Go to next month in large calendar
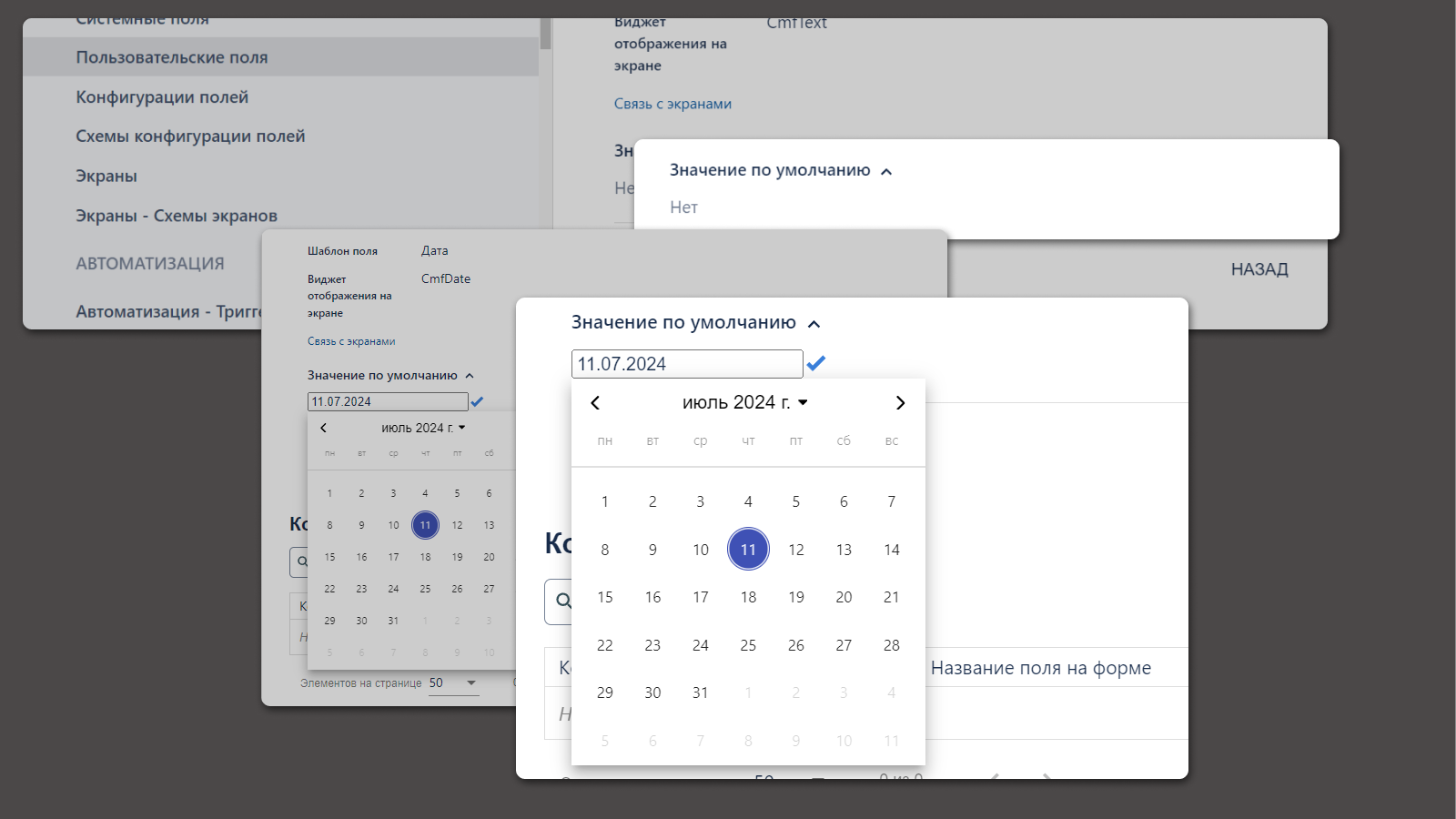 900,402
